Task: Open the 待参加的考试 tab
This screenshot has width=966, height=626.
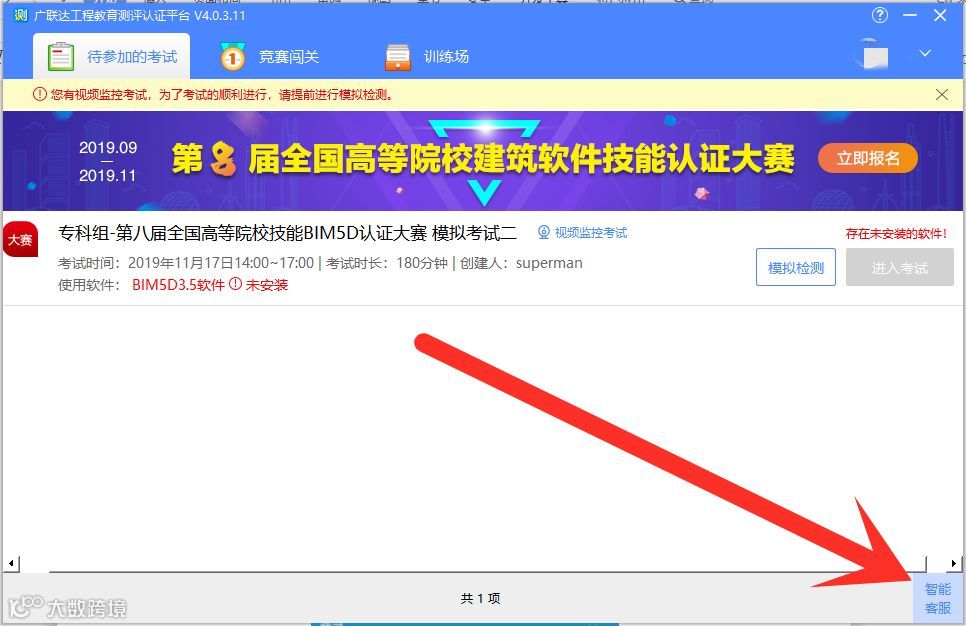Action: (x=112, y=56)
